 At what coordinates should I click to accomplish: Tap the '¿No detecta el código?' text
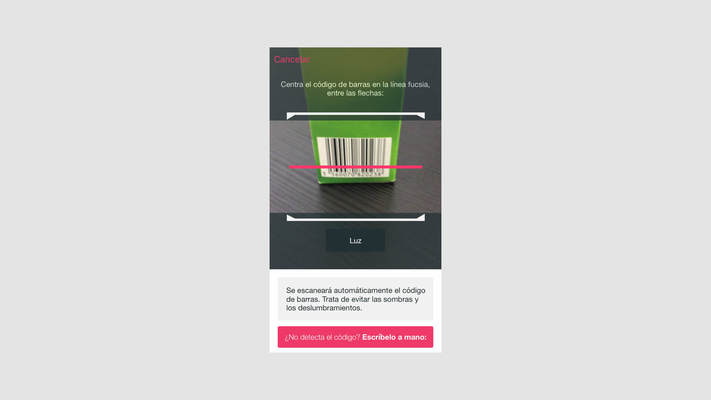click(322, 337)
